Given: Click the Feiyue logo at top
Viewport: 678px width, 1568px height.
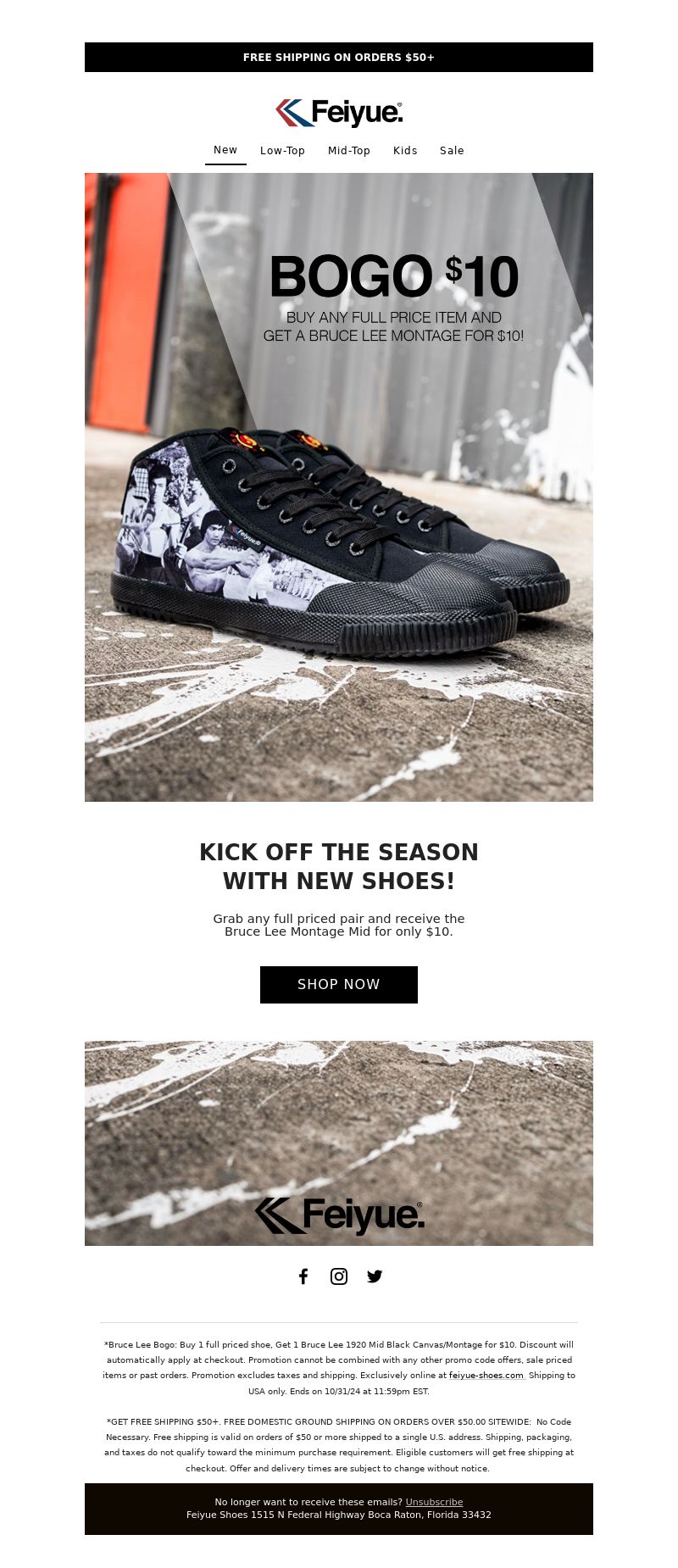Looking at the screenshot, I should click(339, 113).
